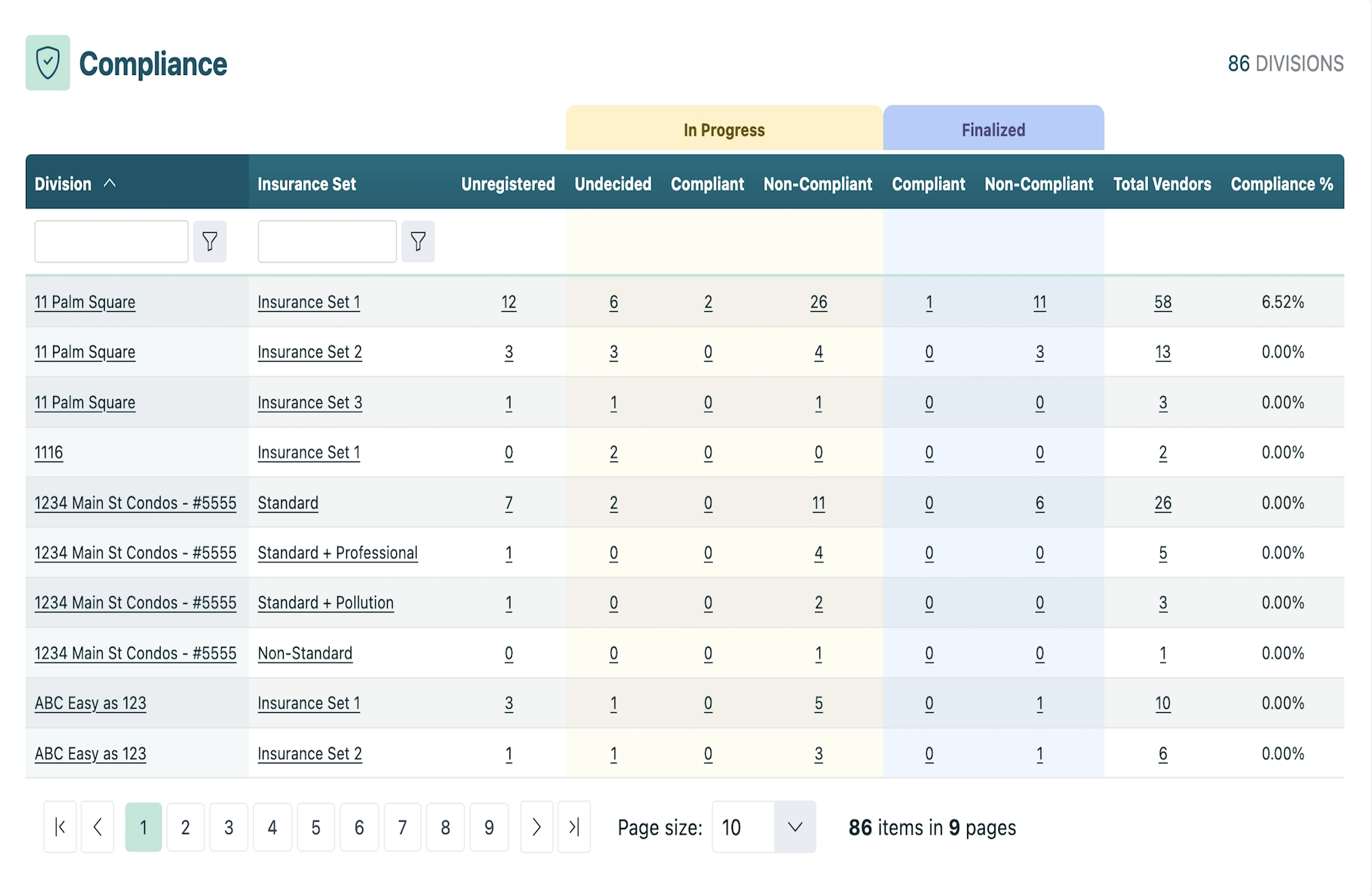Open the Division column filter funnel
This screenshot has width=1372, height=896.
tap(210, 241)
